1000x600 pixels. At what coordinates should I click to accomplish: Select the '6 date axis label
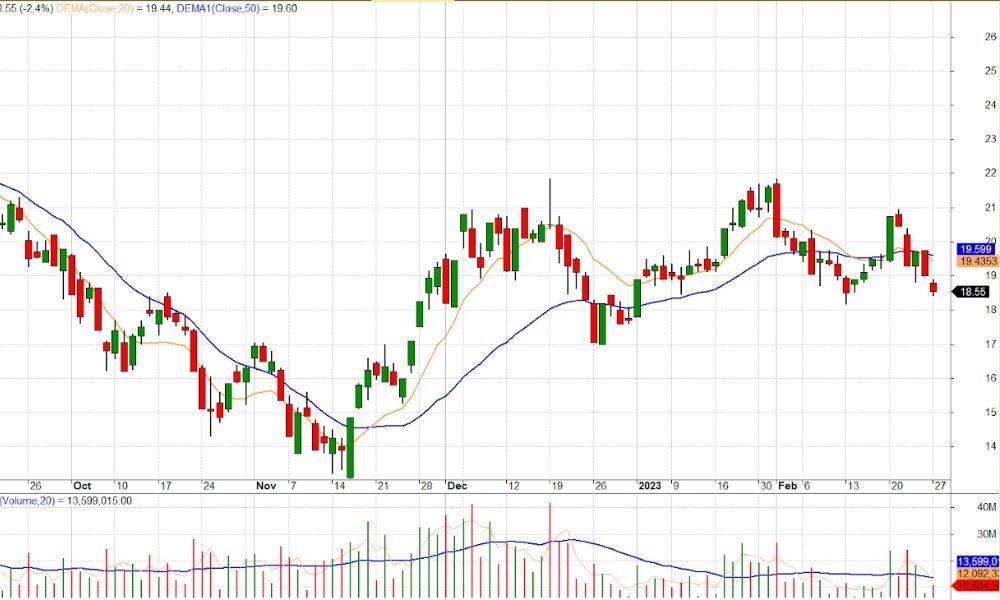pos(805,486)
